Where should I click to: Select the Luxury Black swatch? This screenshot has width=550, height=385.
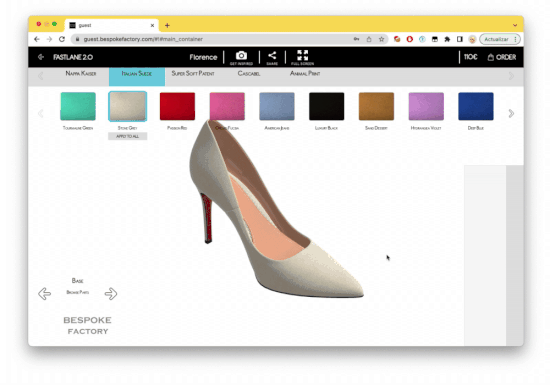(x=327, y=106)
